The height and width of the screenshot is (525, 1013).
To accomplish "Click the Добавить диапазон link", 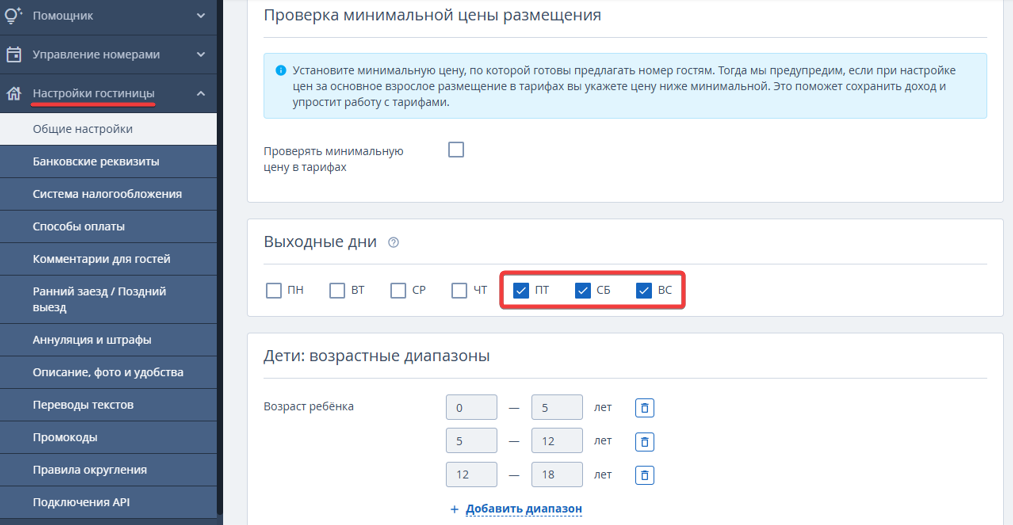I will click(x=524, y=509).
